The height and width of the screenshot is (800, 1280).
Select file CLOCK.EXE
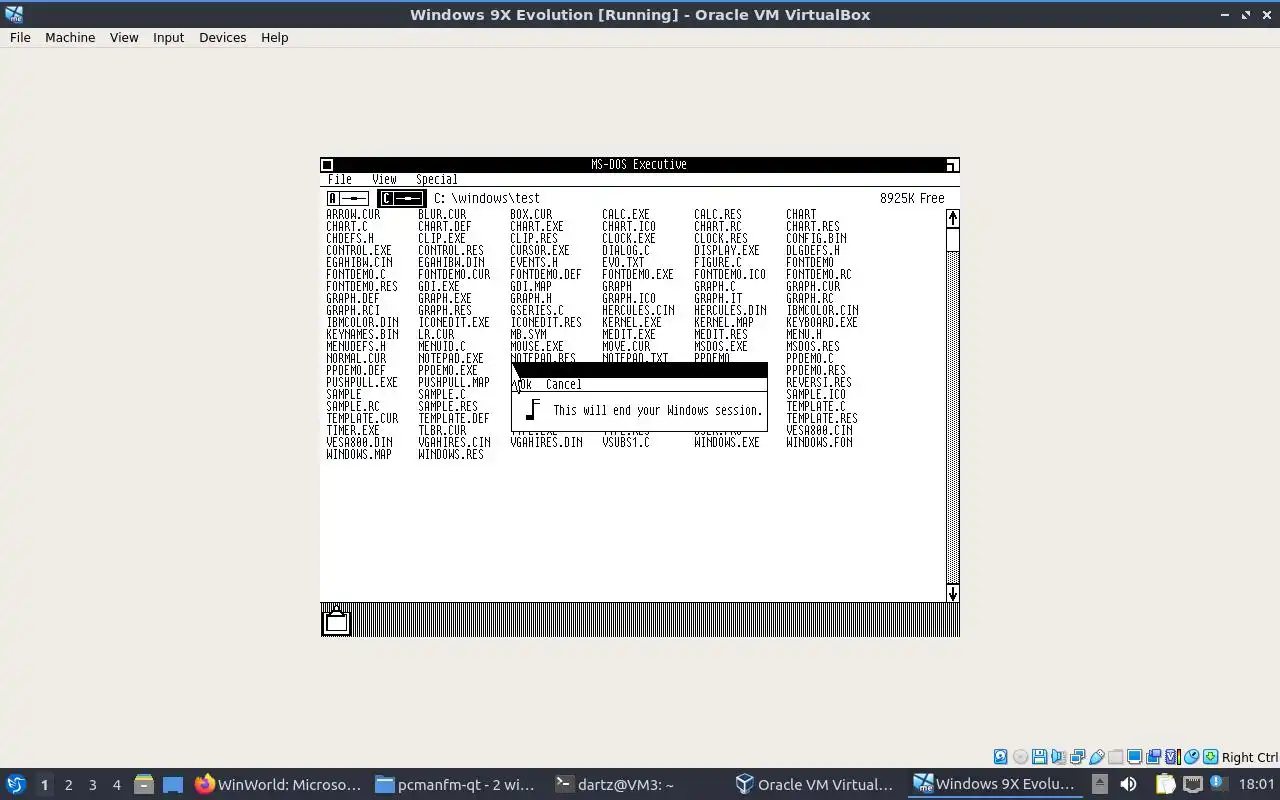click(629, 238)
